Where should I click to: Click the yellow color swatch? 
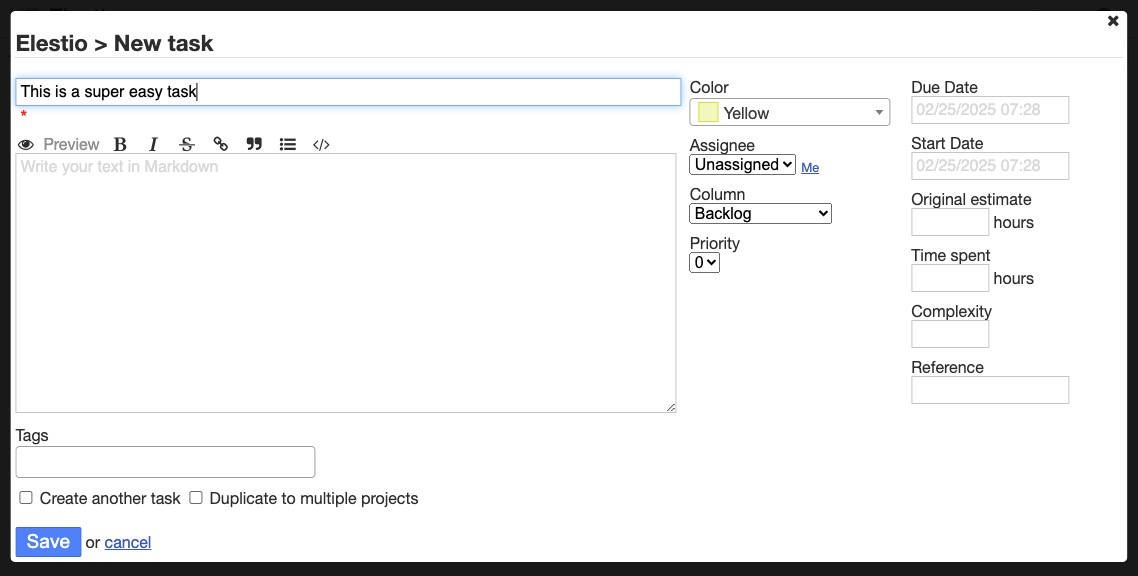tap(708, 112)
